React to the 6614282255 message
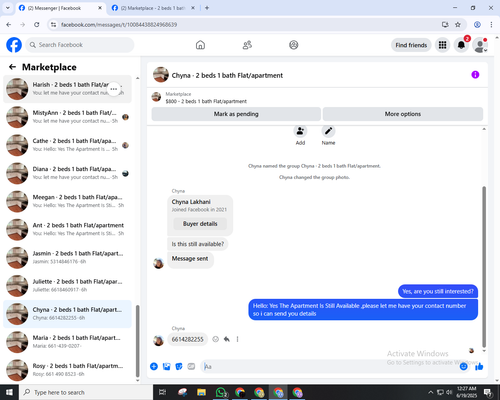The width and height of the screenshot is (500, 400). 216,339
